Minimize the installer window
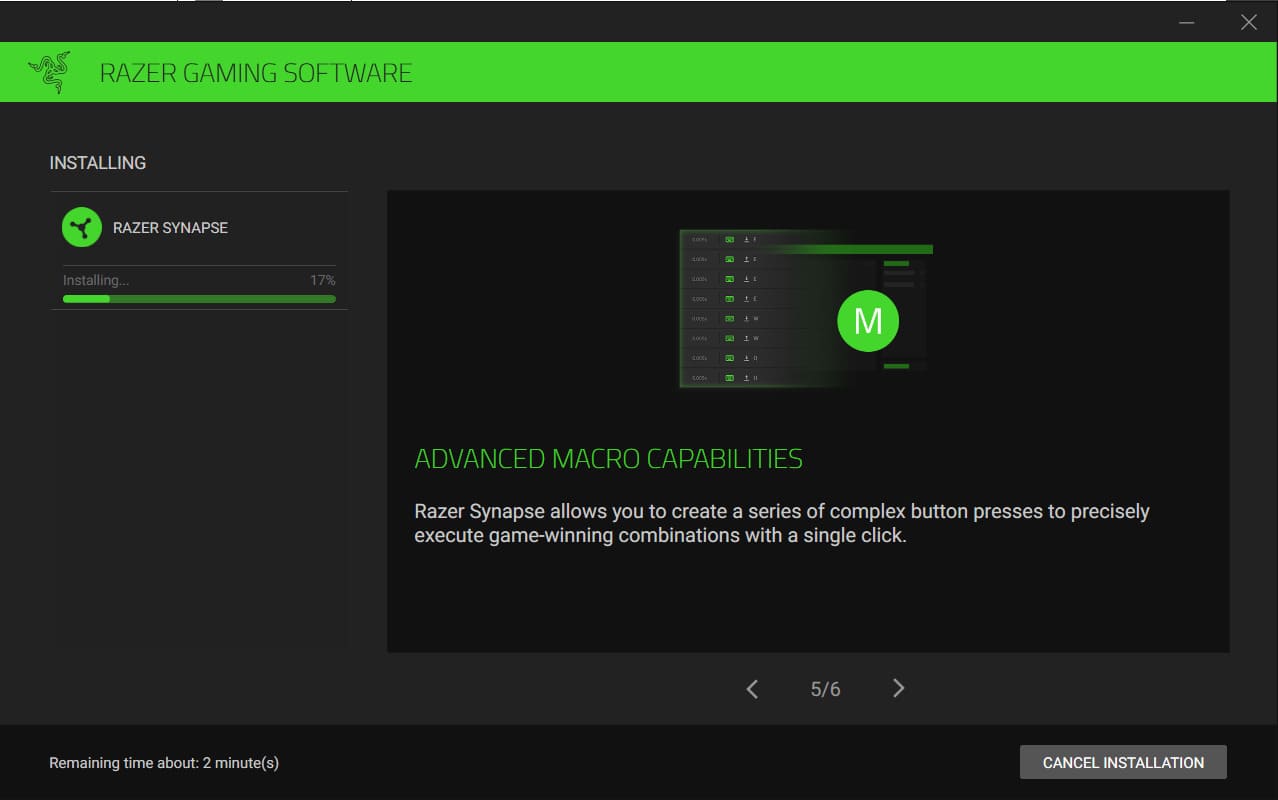1278x800 pixels. click(x=1187, y=22)
